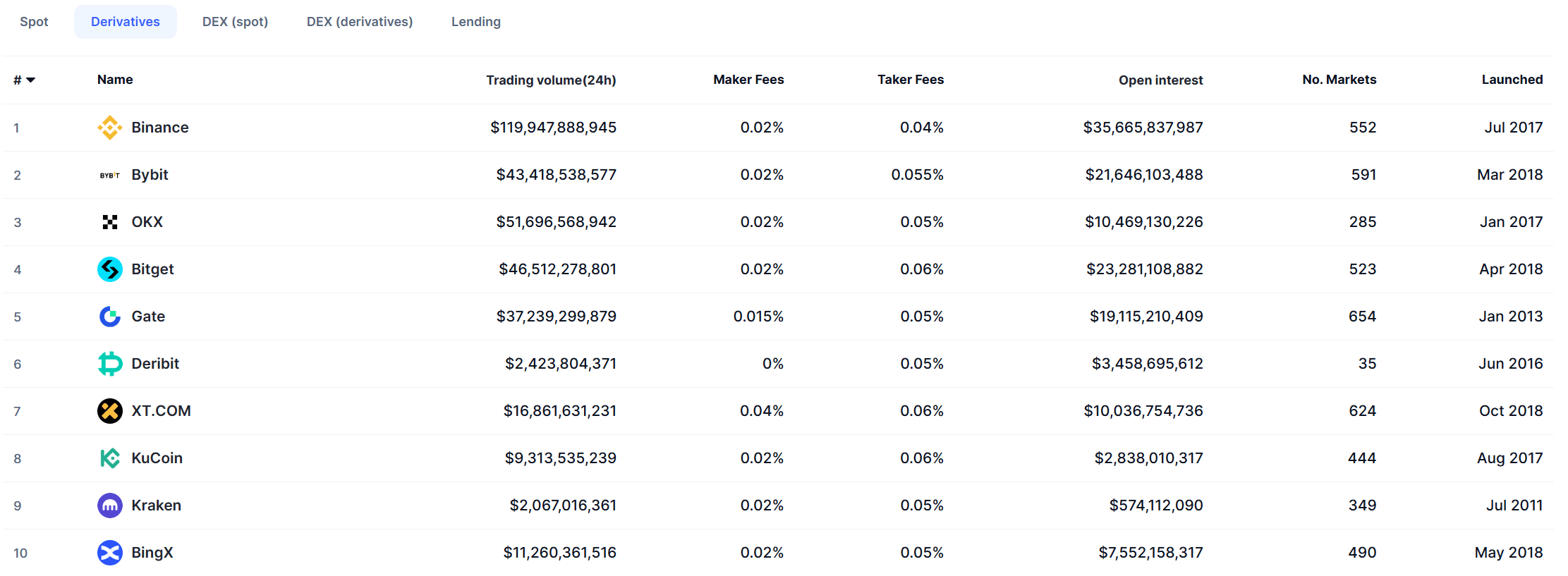This screenshot has height=576, width=1568.
Task: Click Binance taker fee 0.04%
Action: point(921,128)
